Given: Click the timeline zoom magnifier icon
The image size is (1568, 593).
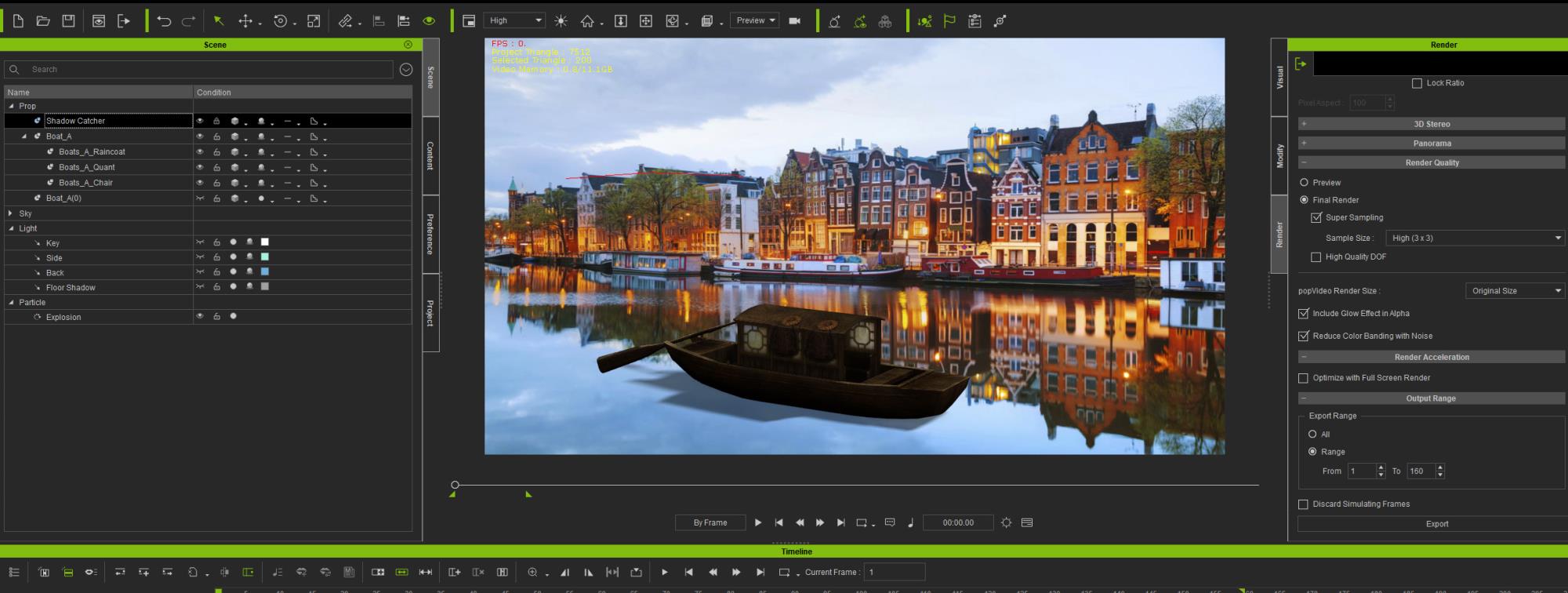Looking at the screenshot, I should (532, 572).
